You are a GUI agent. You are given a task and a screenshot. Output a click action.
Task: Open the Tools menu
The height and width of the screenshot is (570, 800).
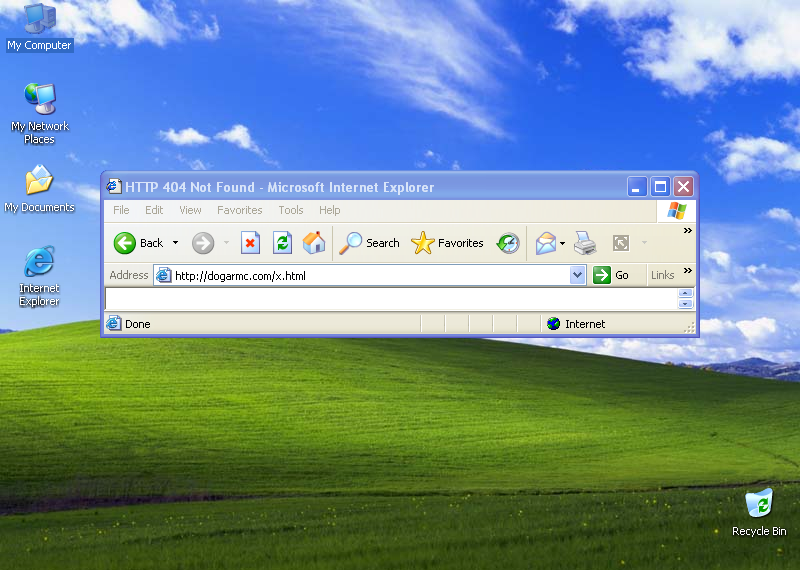click(291, 210)
